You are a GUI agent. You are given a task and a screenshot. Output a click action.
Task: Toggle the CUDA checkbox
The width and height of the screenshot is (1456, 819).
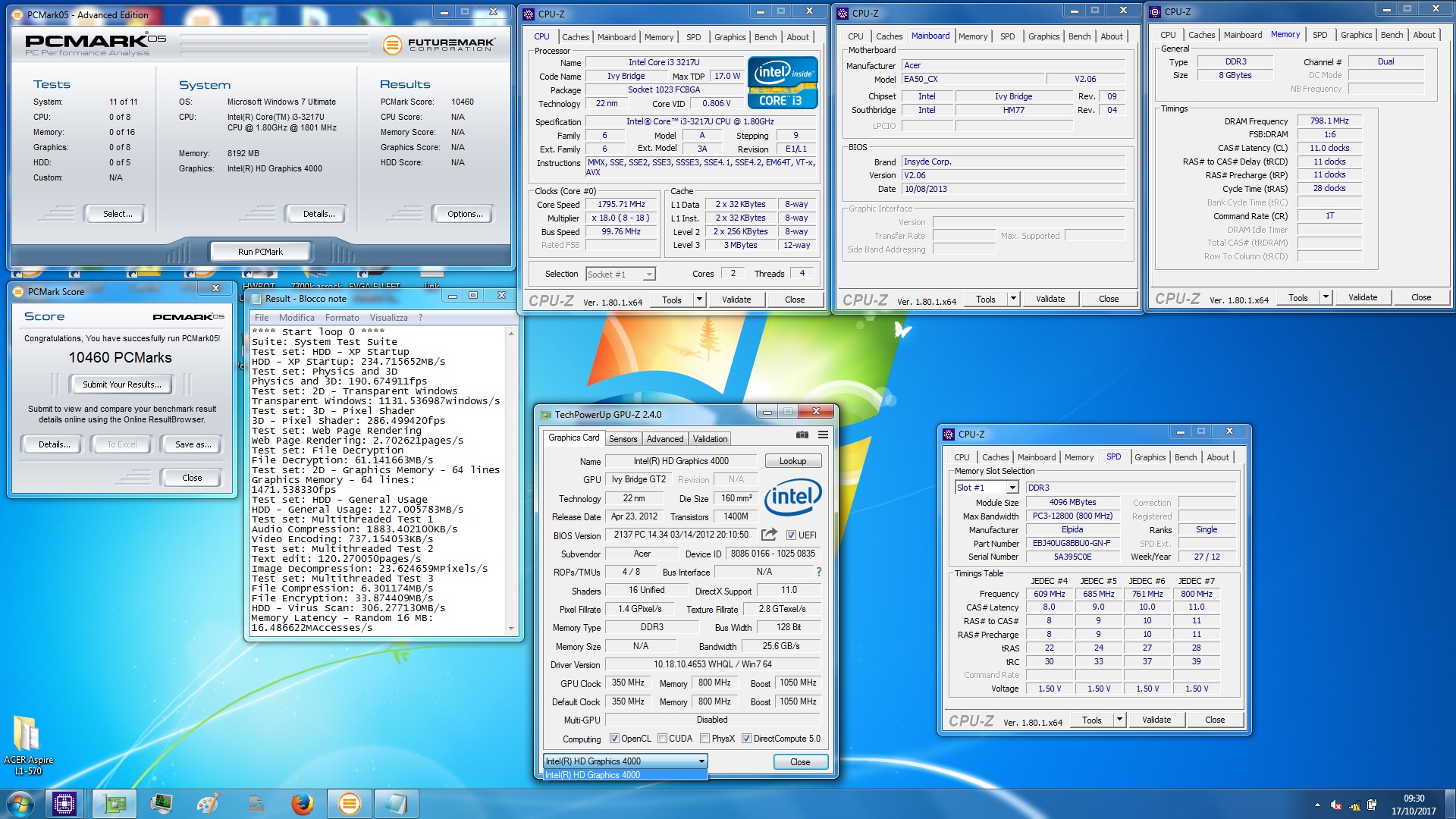coord(662,739)
